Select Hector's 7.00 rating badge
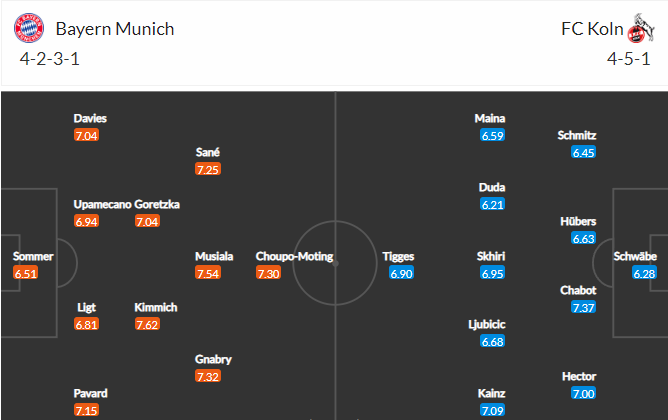The image size is (668, 420). pos(583,393)
